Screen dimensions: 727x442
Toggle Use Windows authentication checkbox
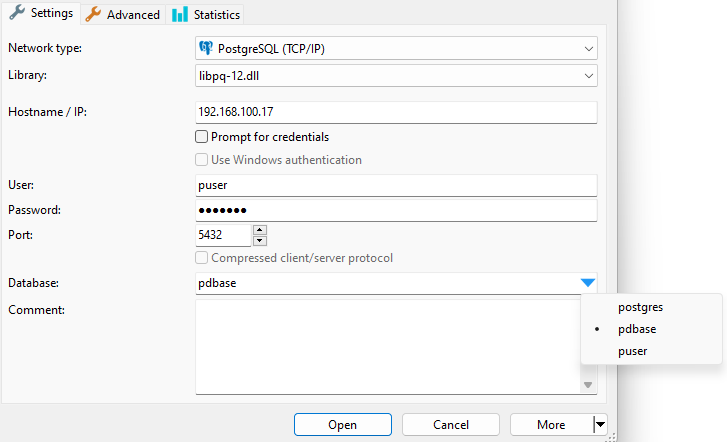pos(201,160)
